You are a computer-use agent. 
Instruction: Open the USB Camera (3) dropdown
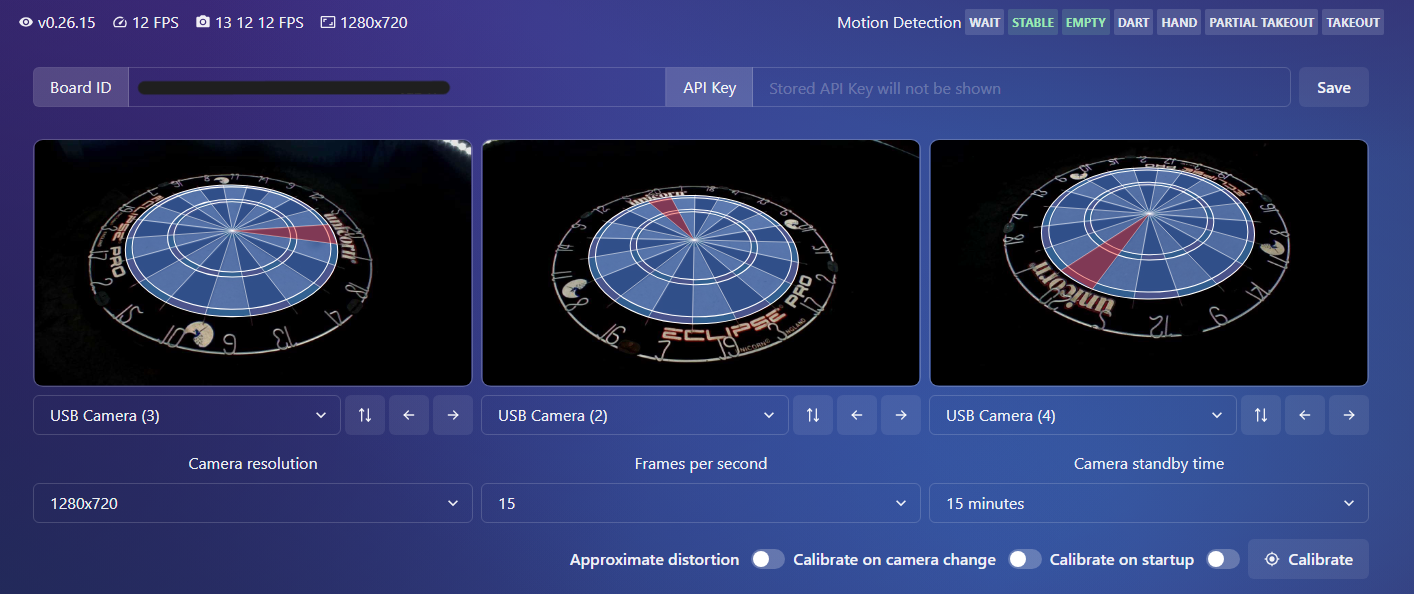[187, 415]
